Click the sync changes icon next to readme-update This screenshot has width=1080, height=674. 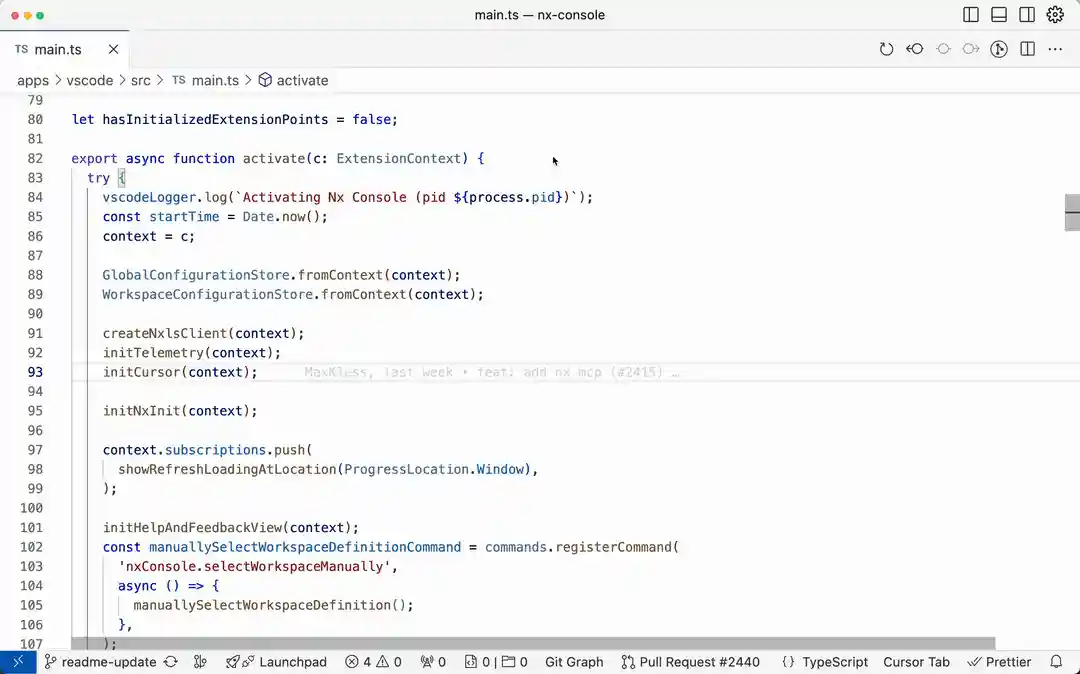tap(170, 661)
